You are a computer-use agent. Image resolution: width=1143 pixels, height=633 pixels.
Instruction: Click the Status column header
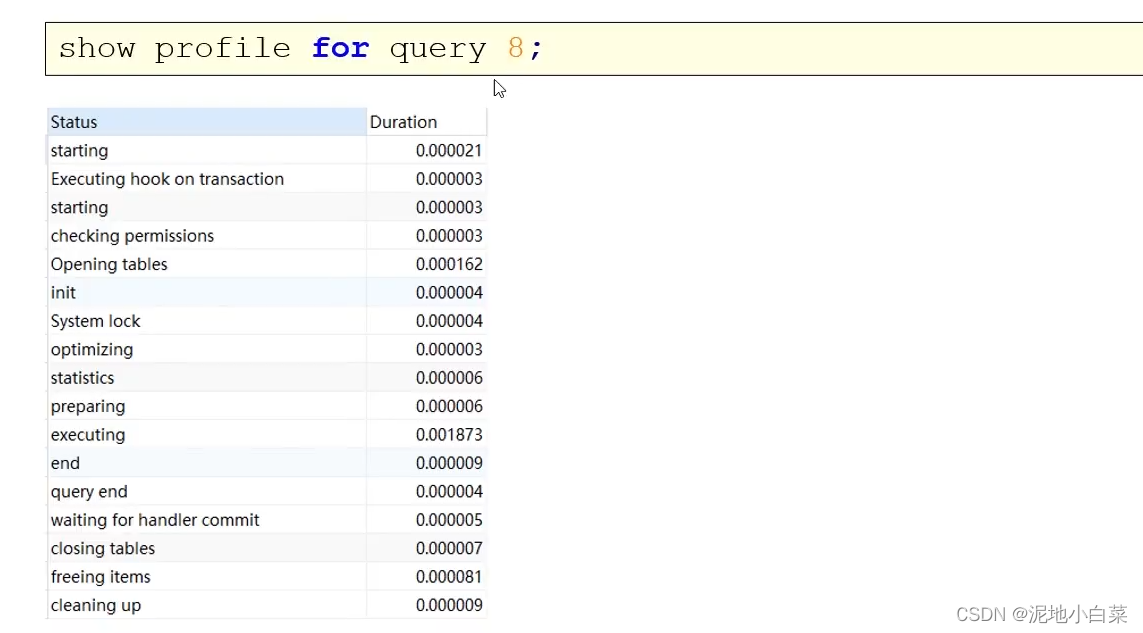207,122
